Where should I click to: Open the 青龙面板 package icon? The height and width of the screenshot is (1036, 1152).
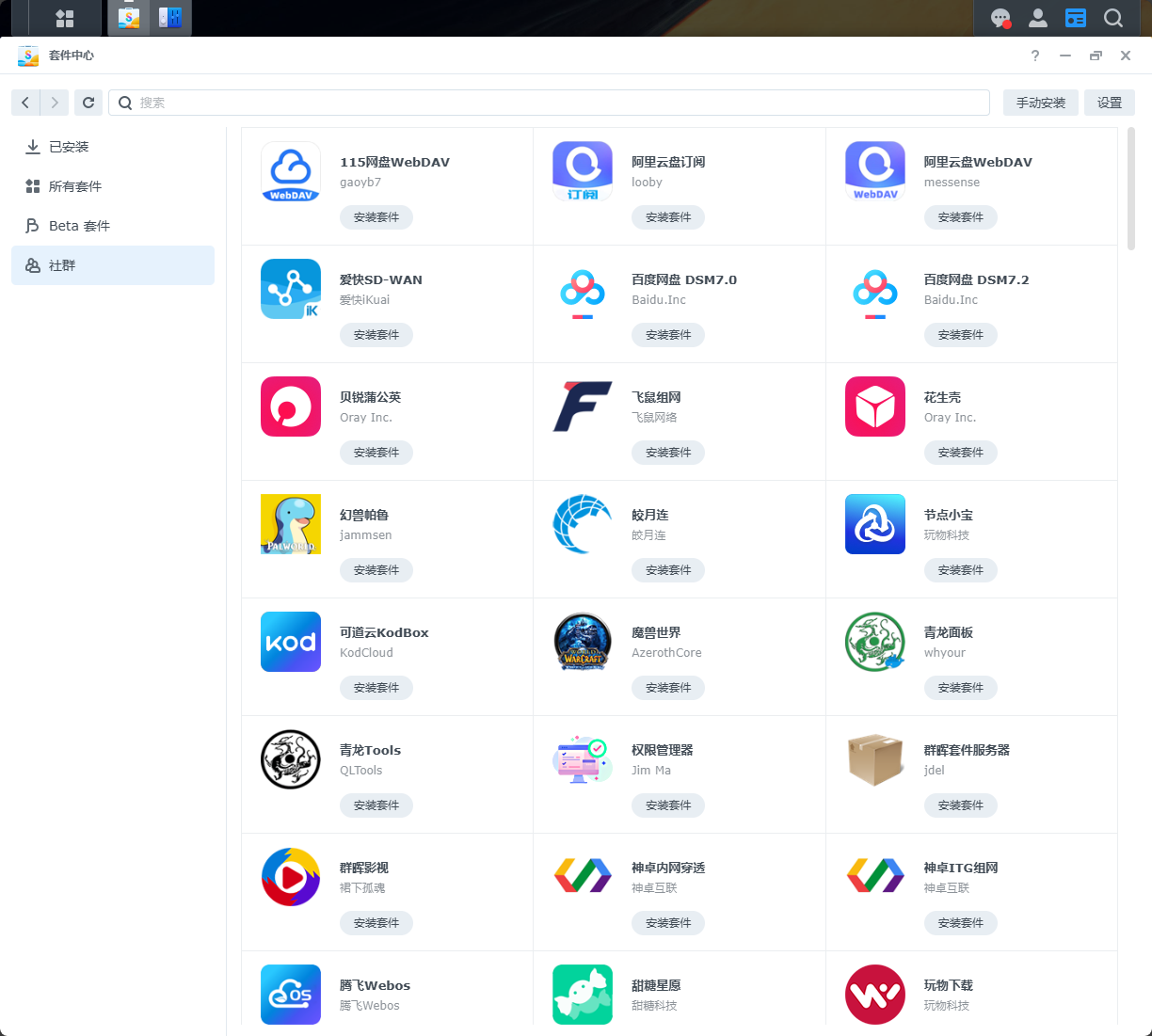pyautogui.click(x=875, y=642)
